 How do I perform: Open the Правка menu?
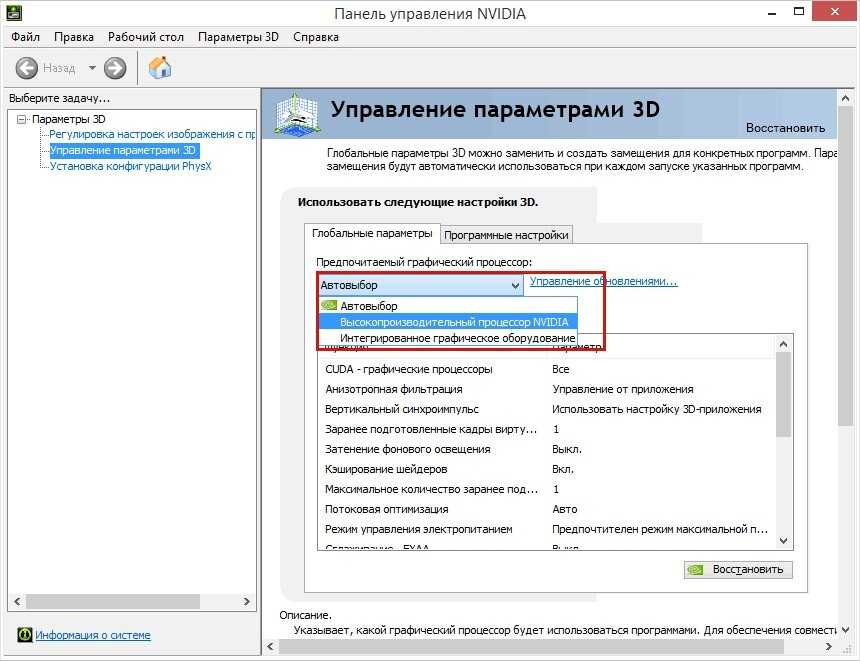tap(73, 37)
